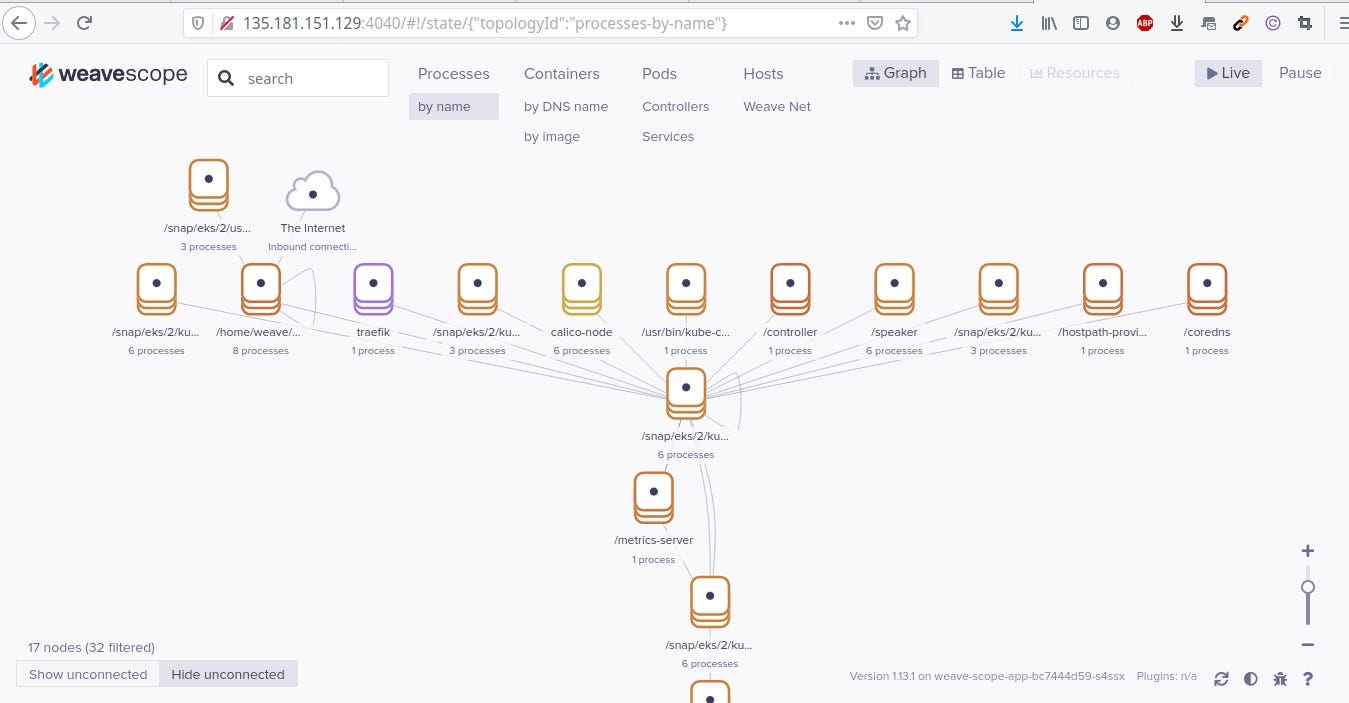Choose Show unconnected option
This screenshot has width=1349, height=703.
click(x=88, y=674)
